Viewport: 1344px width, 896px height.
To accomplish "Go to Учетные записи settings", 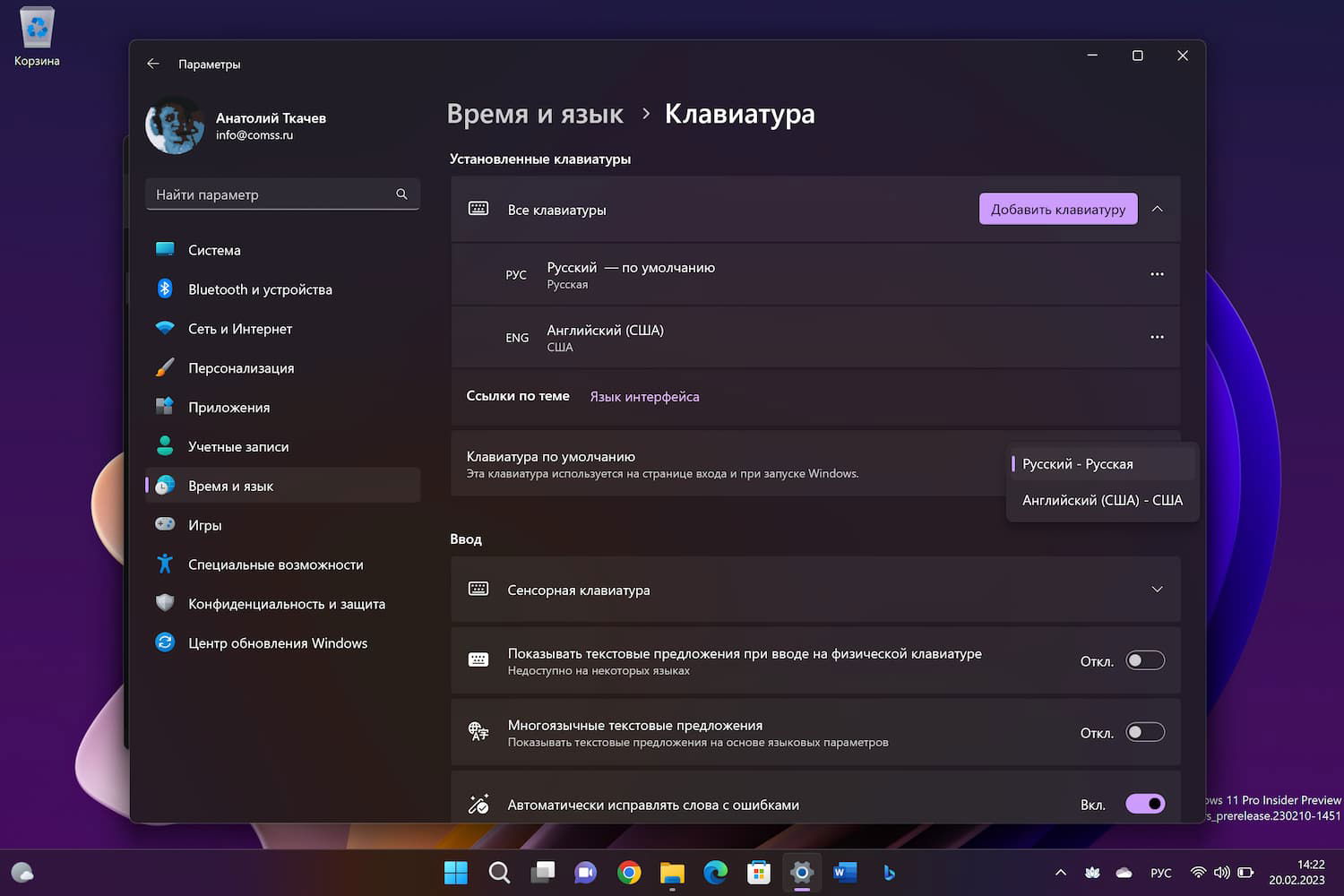I will click(x=282, y=446).
